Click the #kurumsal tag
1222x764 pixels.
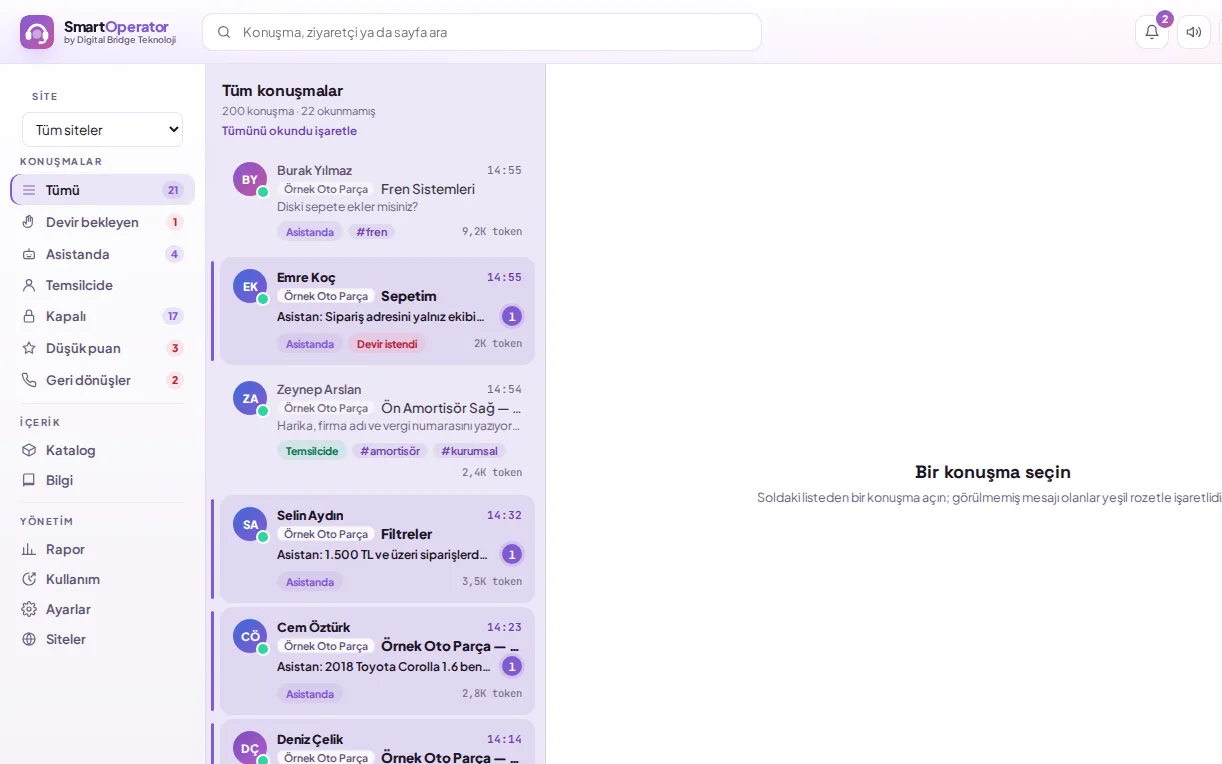(x=470, y=451)
